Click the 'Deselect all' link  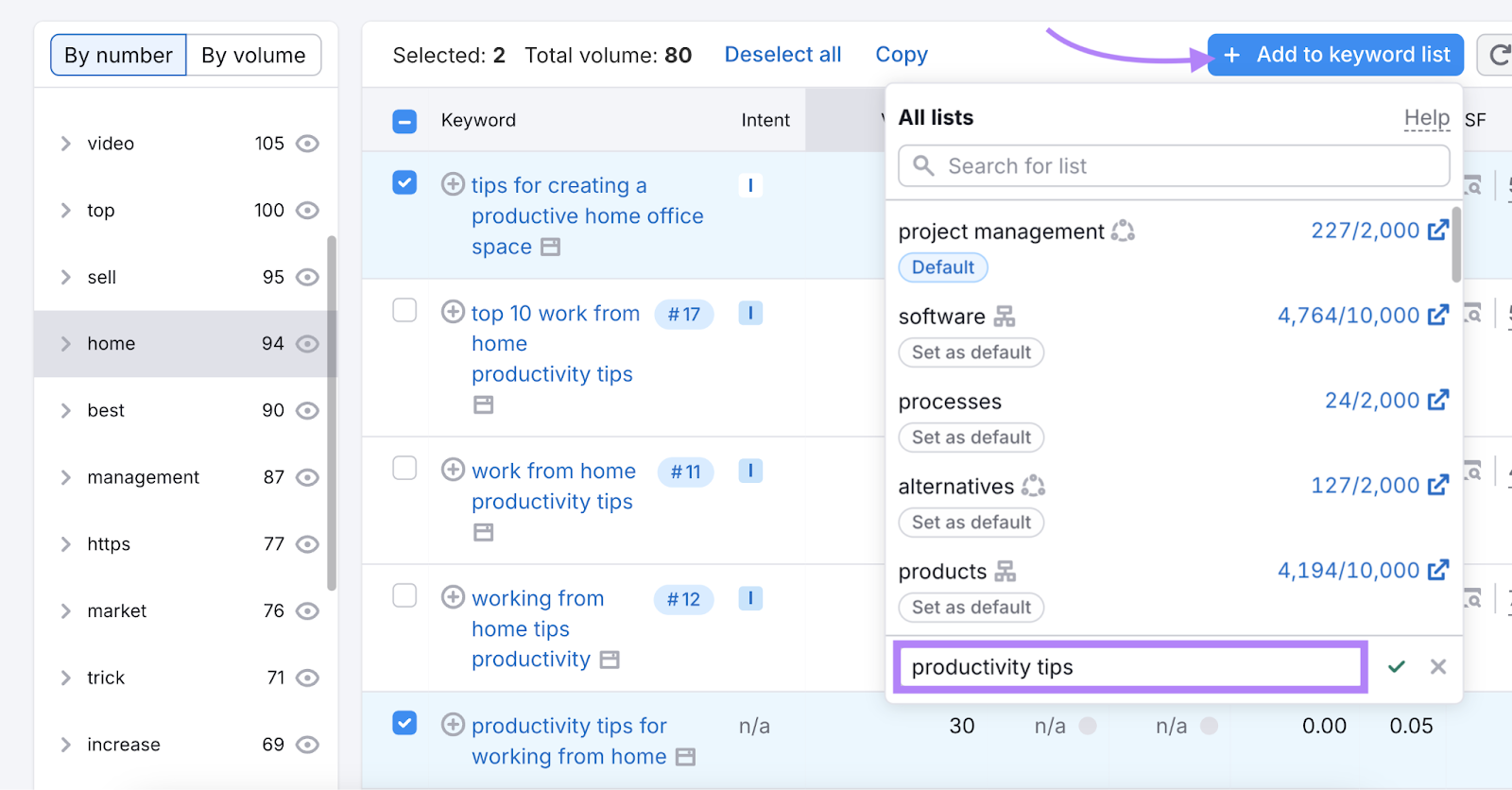pos(782,55)
